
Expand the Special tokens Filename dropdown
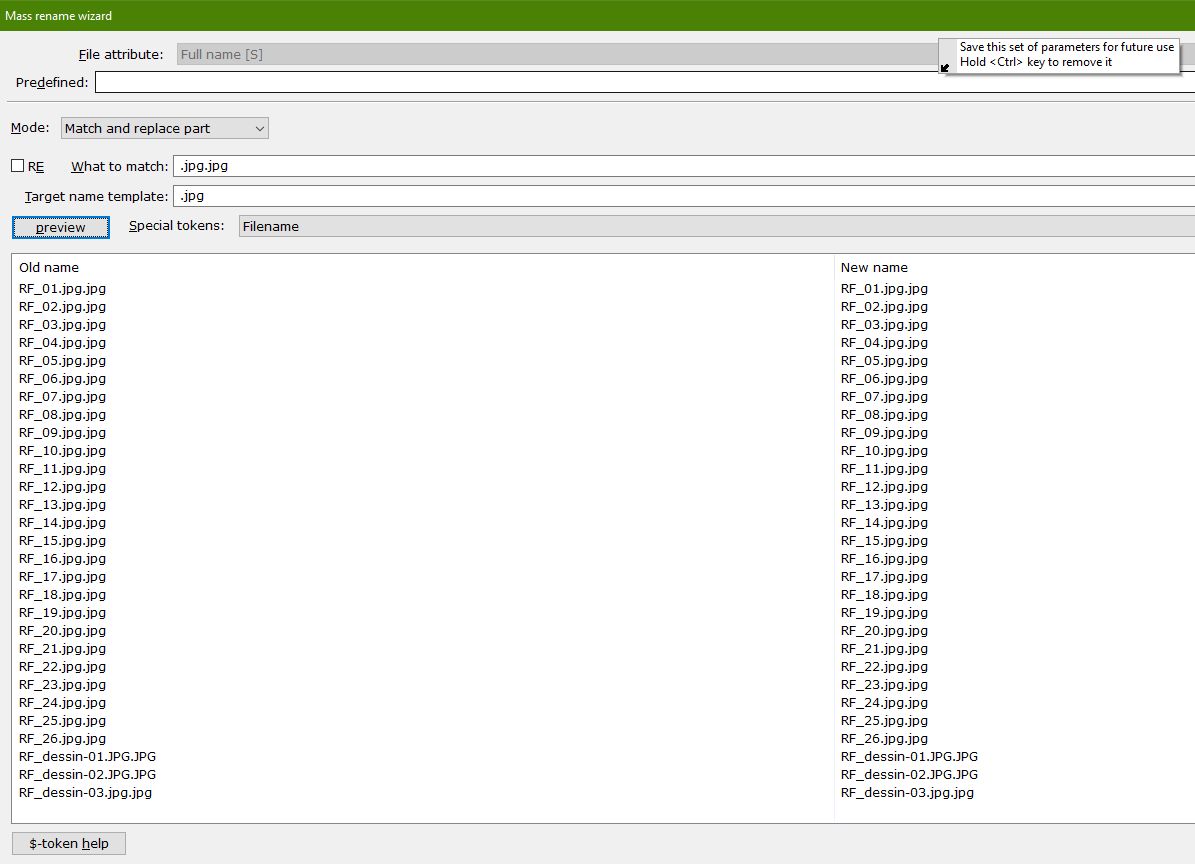point(716,226)
